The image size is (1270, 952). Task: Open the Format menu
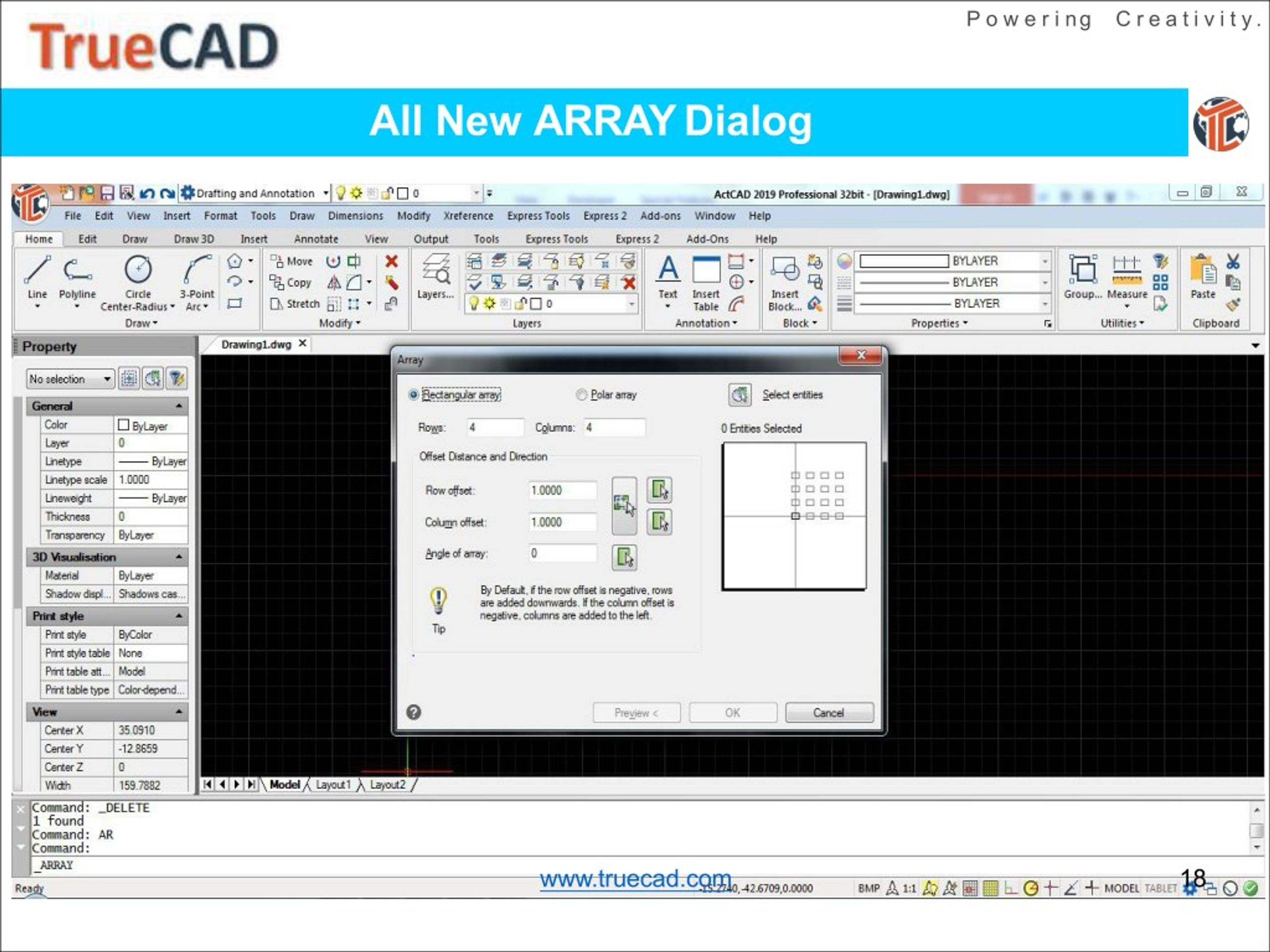[x=220, y=216]
